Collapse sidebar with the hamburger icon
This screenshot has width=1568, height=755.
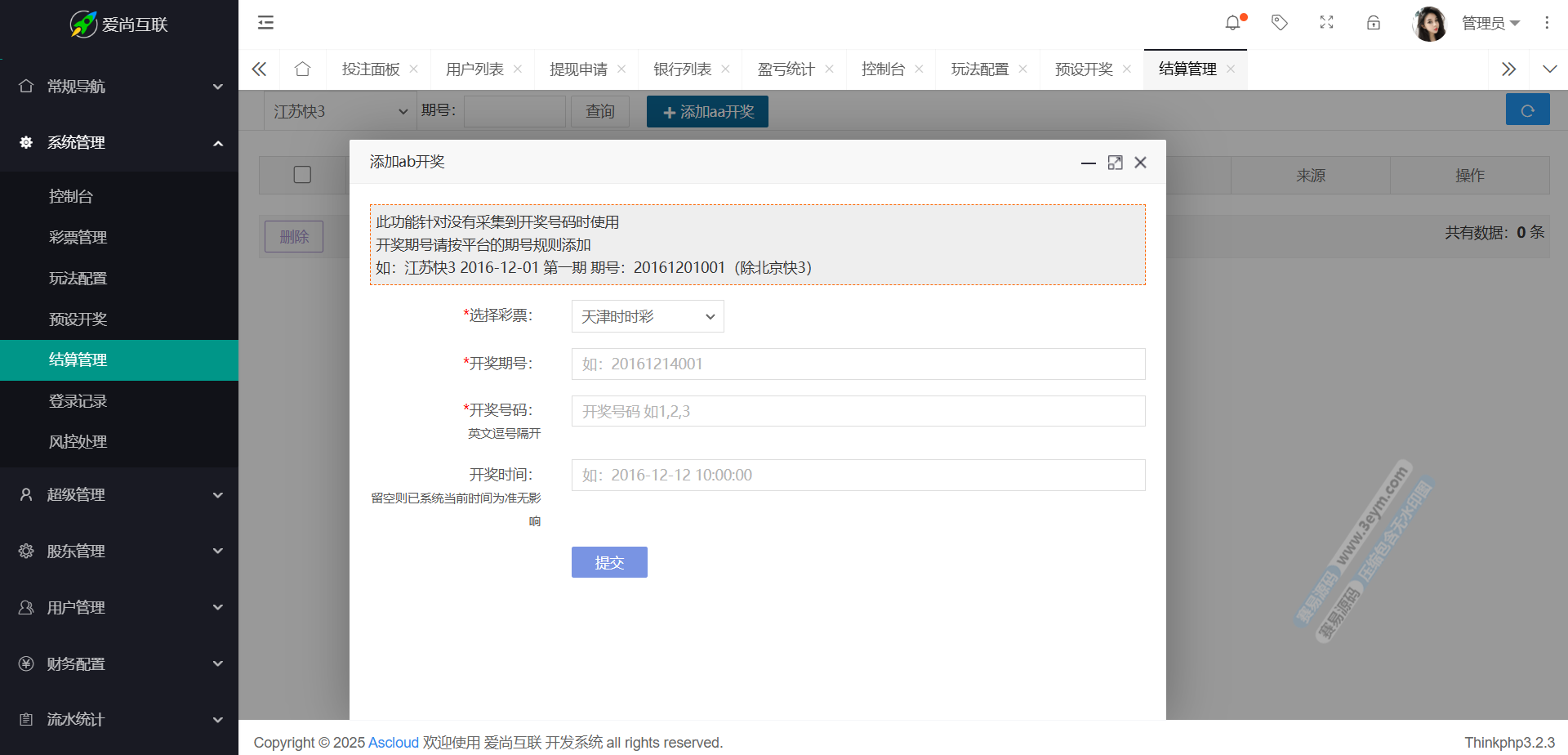(265, 23)
